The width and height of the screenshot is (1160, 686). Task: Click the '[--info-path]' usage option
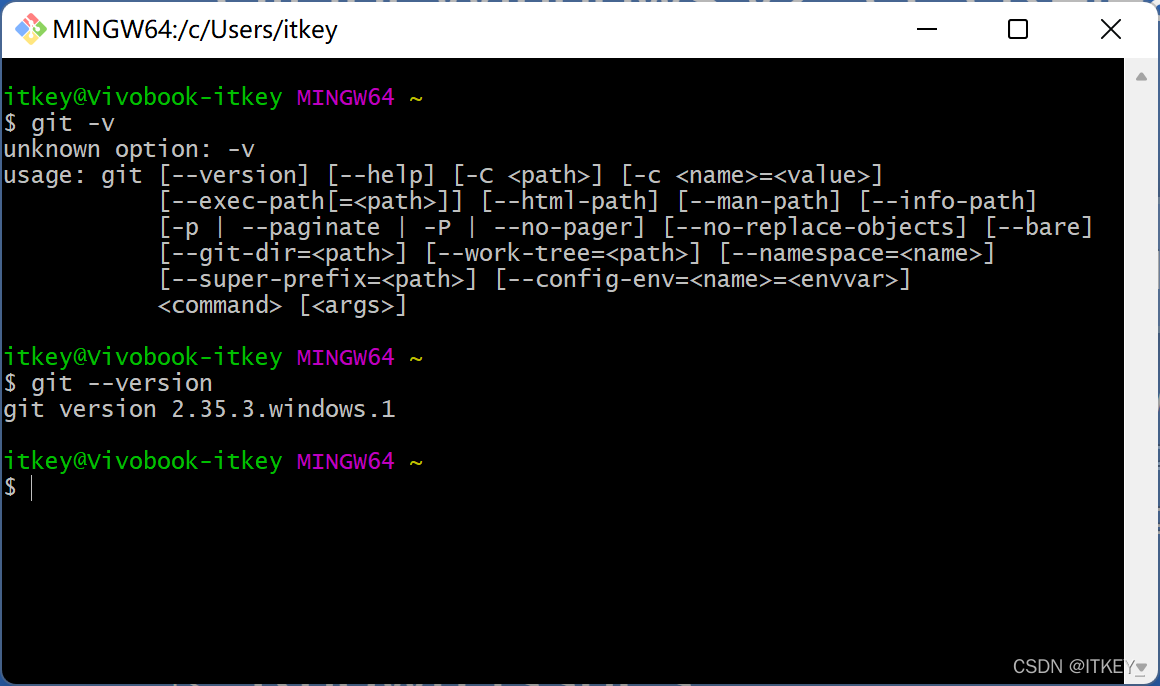tap(948, 201)
